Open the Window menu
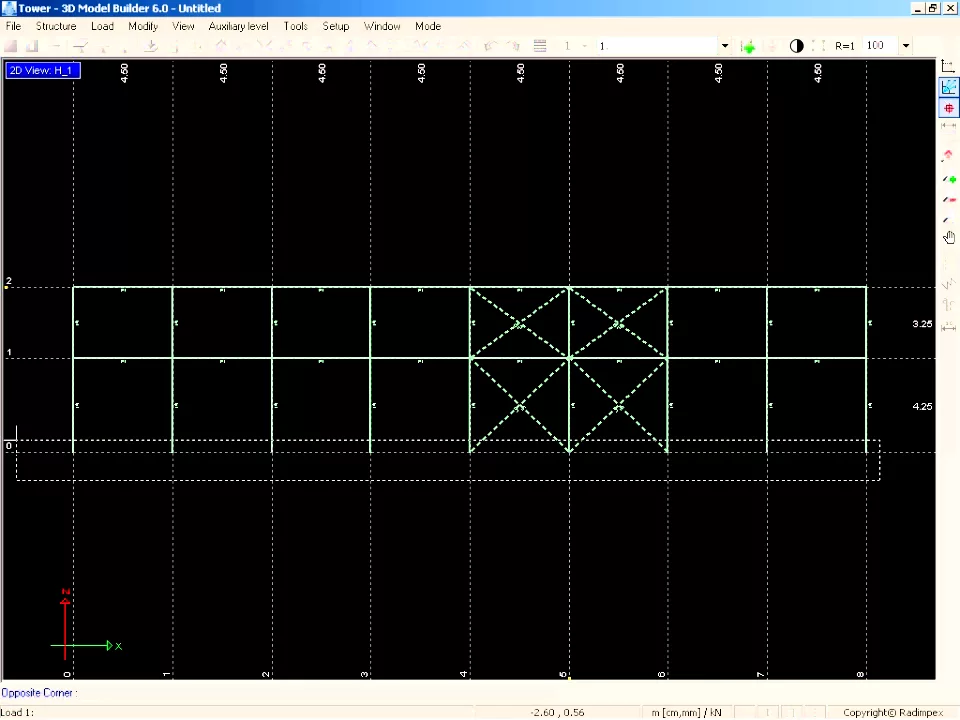This screenshot has width=960, height=720. tap(382, 26)
